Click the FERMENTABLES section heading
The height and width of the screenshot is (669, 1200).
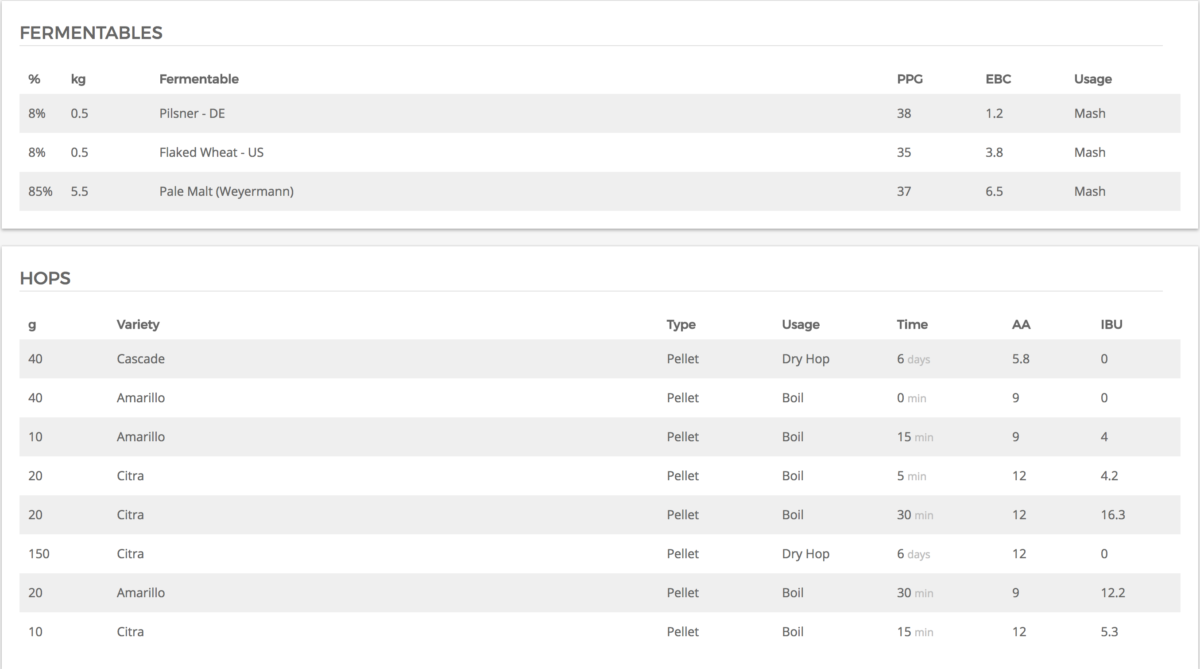point(91,33)
